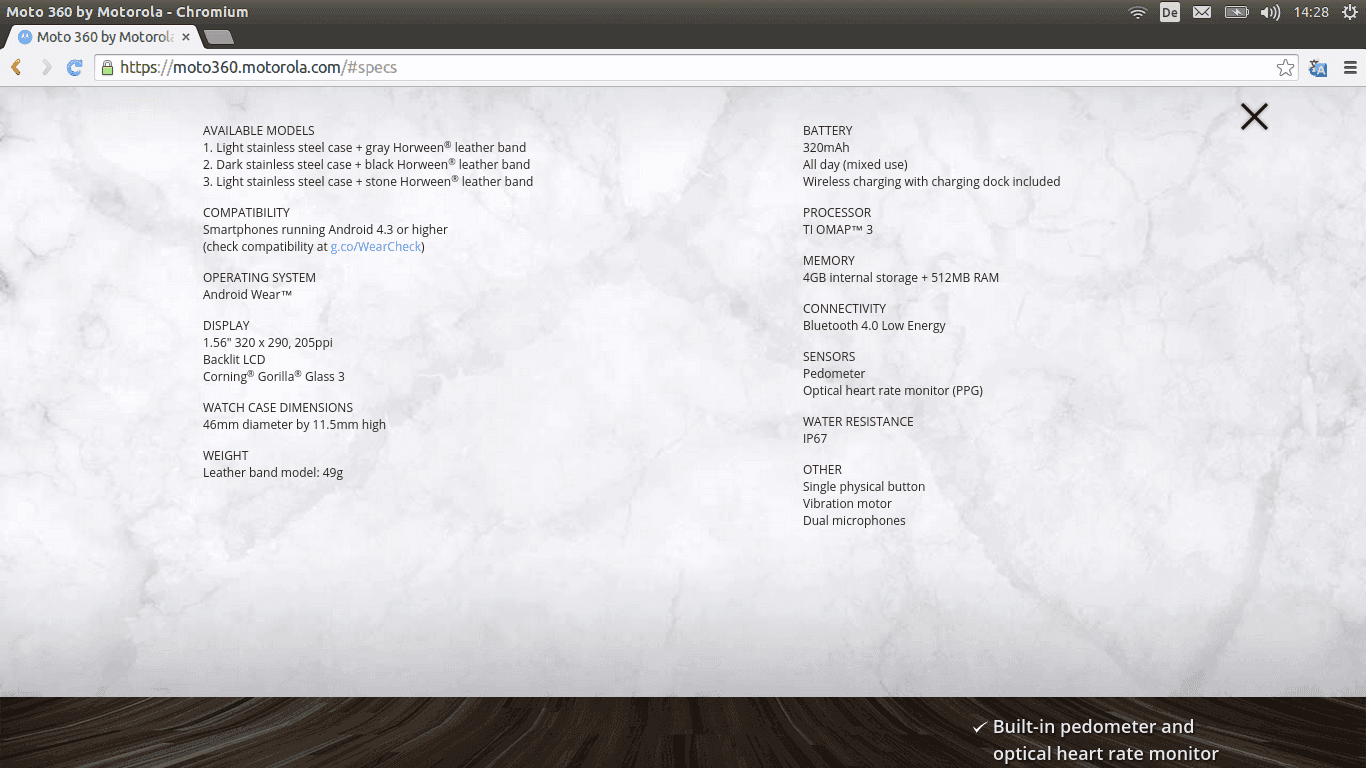Screen dimensions: 1366x768
Task: Click the 'Dual microphones' text
Action: [854, 521]
